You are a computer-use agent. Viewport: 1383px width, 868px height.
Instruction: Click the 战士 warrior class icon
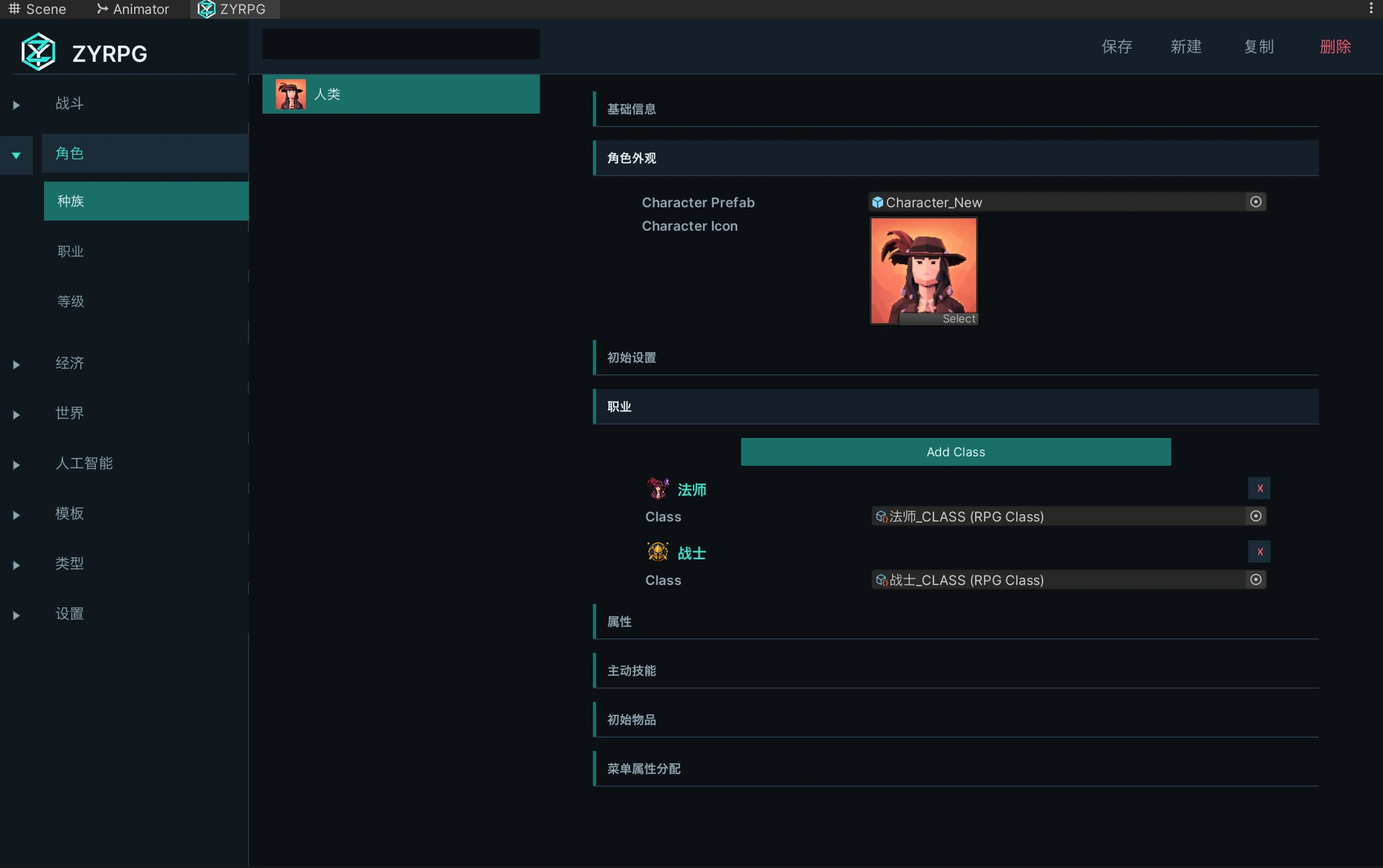coord(658,552)
